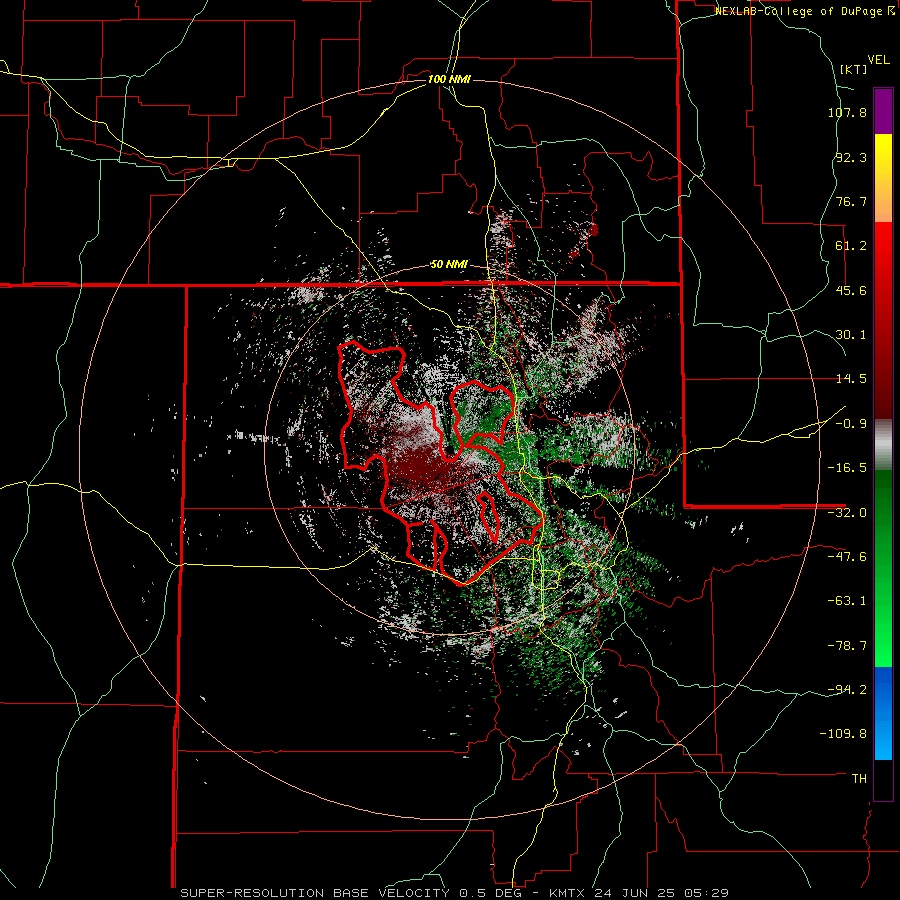Click the 107.8 legend value
The width and height of the screenshot is (900, 900).
pos(847,112)
